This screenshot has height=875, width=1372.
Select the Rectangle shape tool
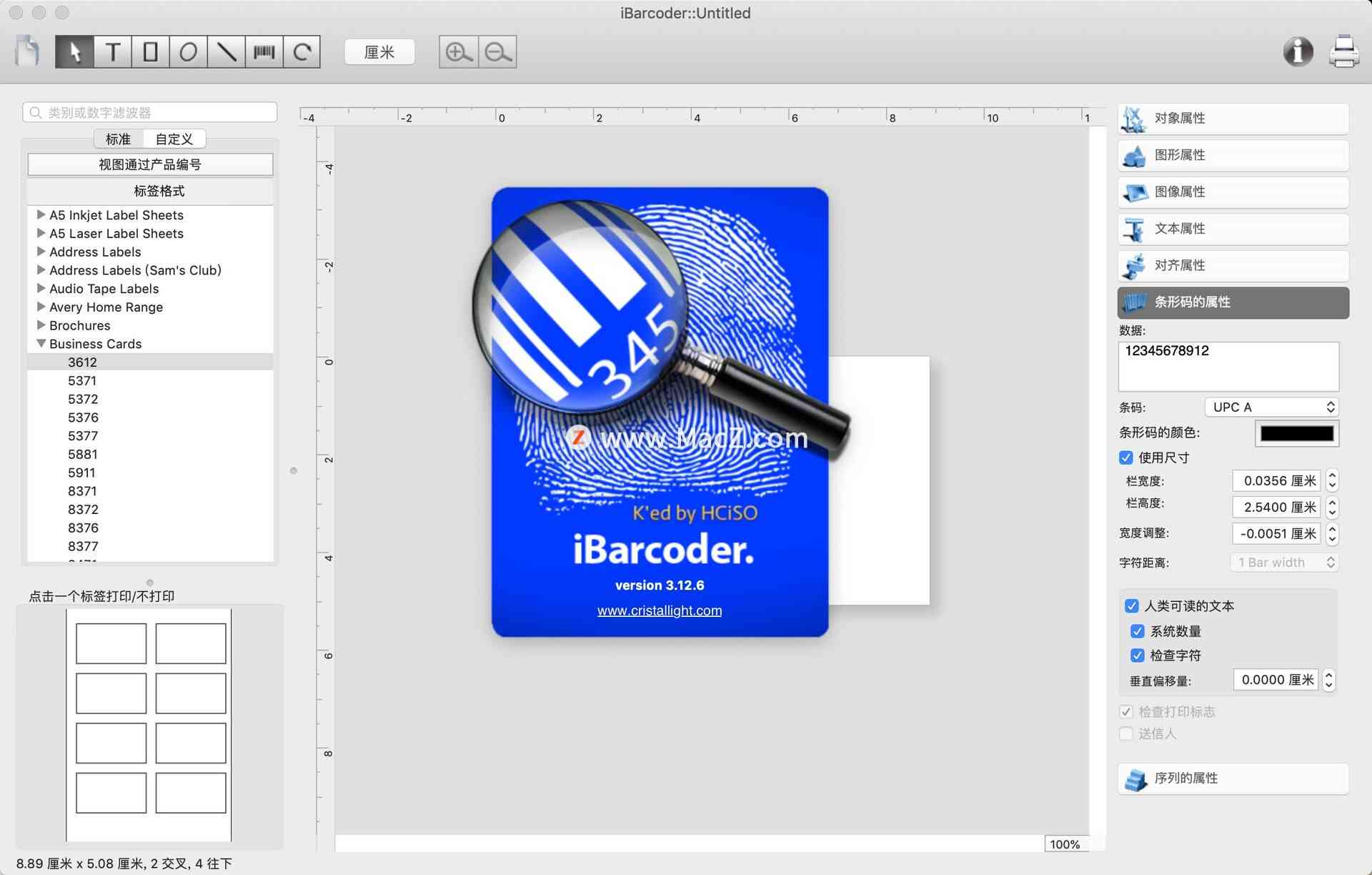pyautogui.click(x=150, y=51)
